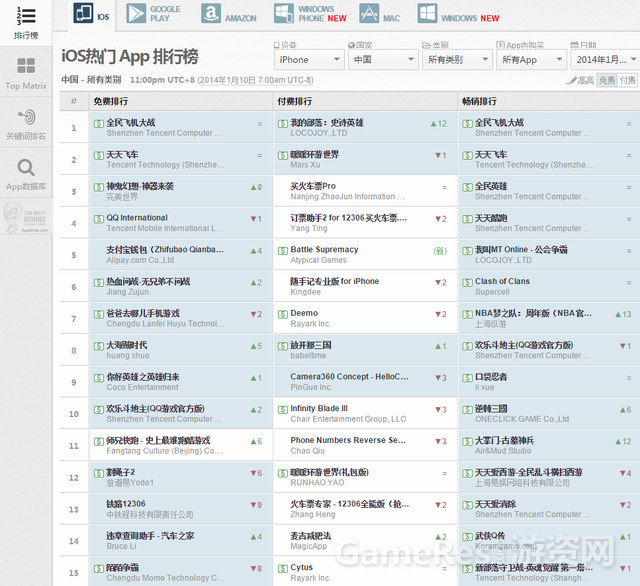The width and height of the screenshot is (640, 586).
Task: Open Cytus paid app link
Action: pos(302,568)
